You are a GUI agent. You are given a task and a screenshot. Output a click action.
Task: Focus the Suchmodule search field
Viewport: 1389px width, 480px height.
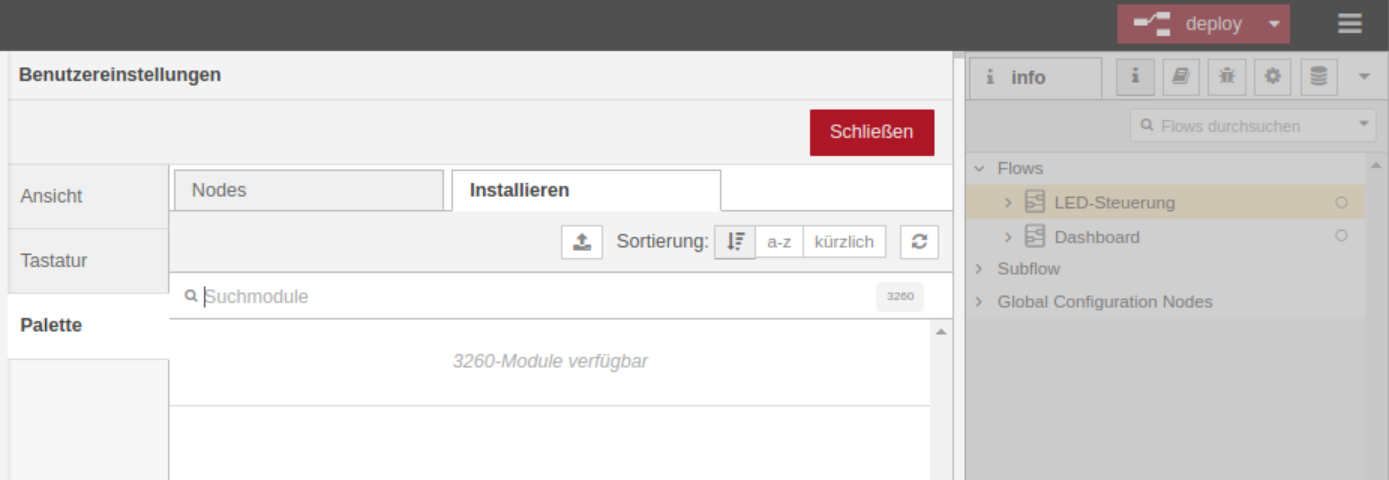click(535, 297)
